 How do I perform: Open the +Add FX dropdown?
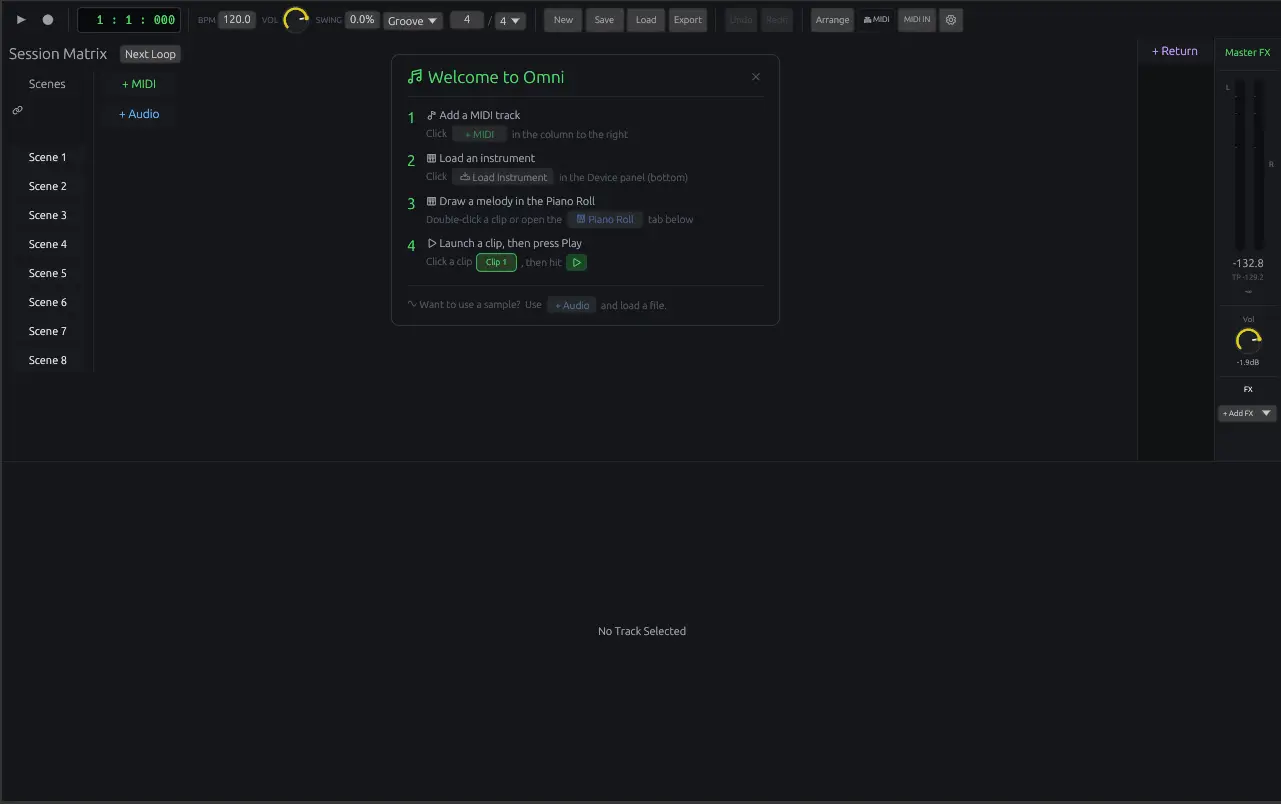pos(1247,413)
